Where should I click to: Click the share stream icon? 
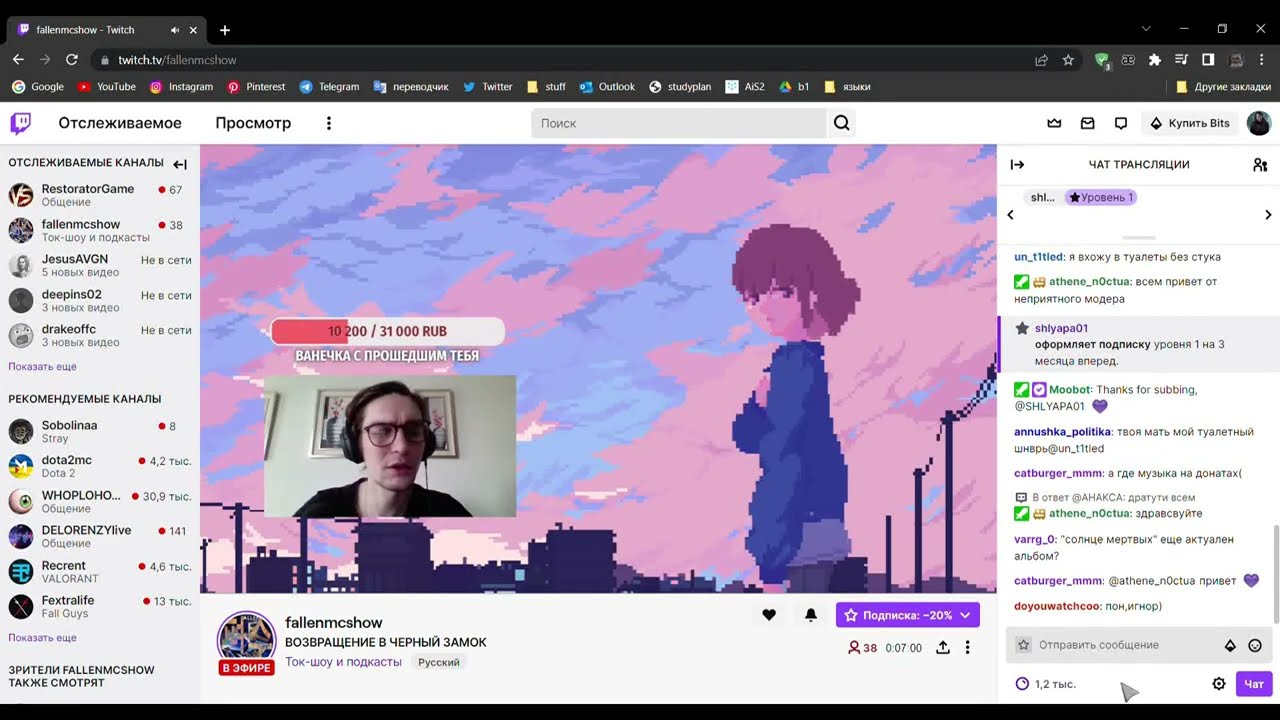pyautogui.click(x=943, y=648)
